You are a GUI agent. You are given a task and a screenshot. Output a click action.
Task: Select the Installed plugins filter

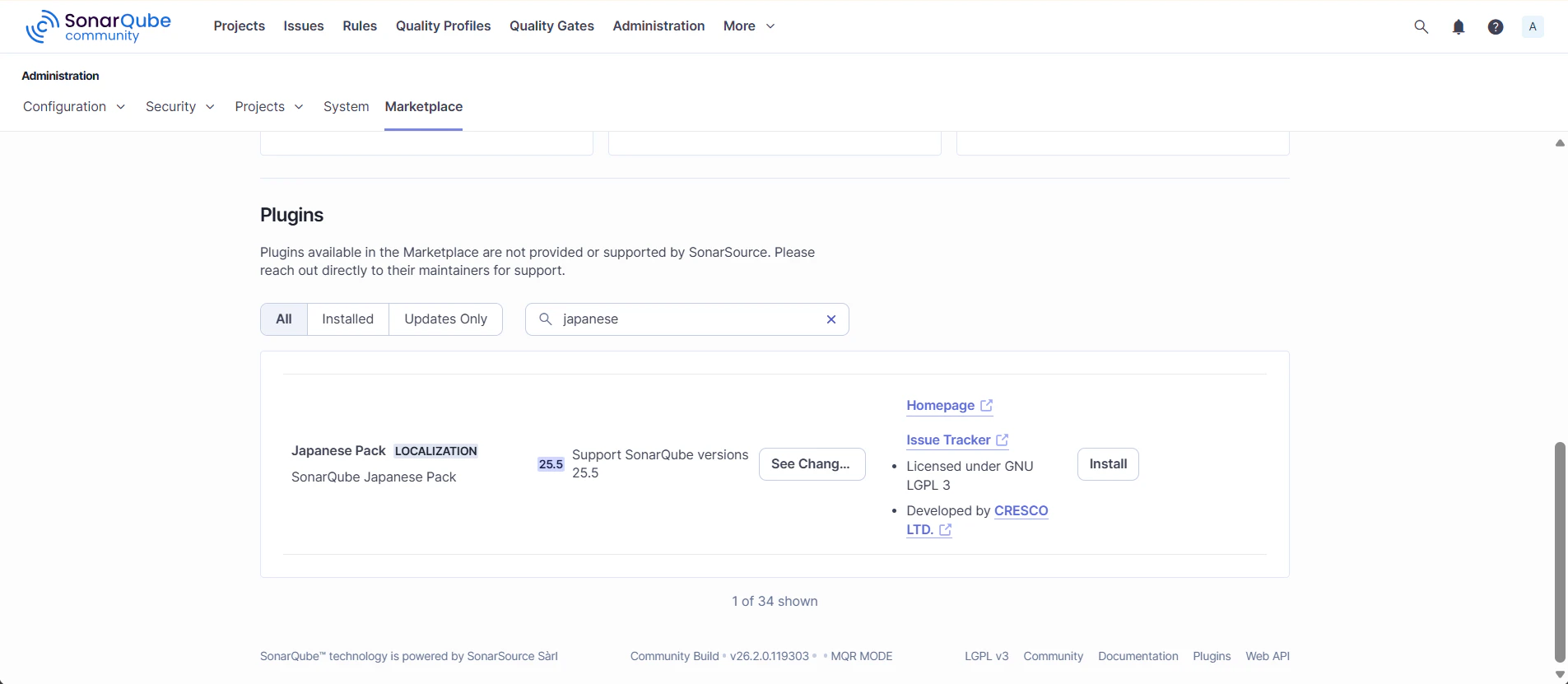[347, 319]
